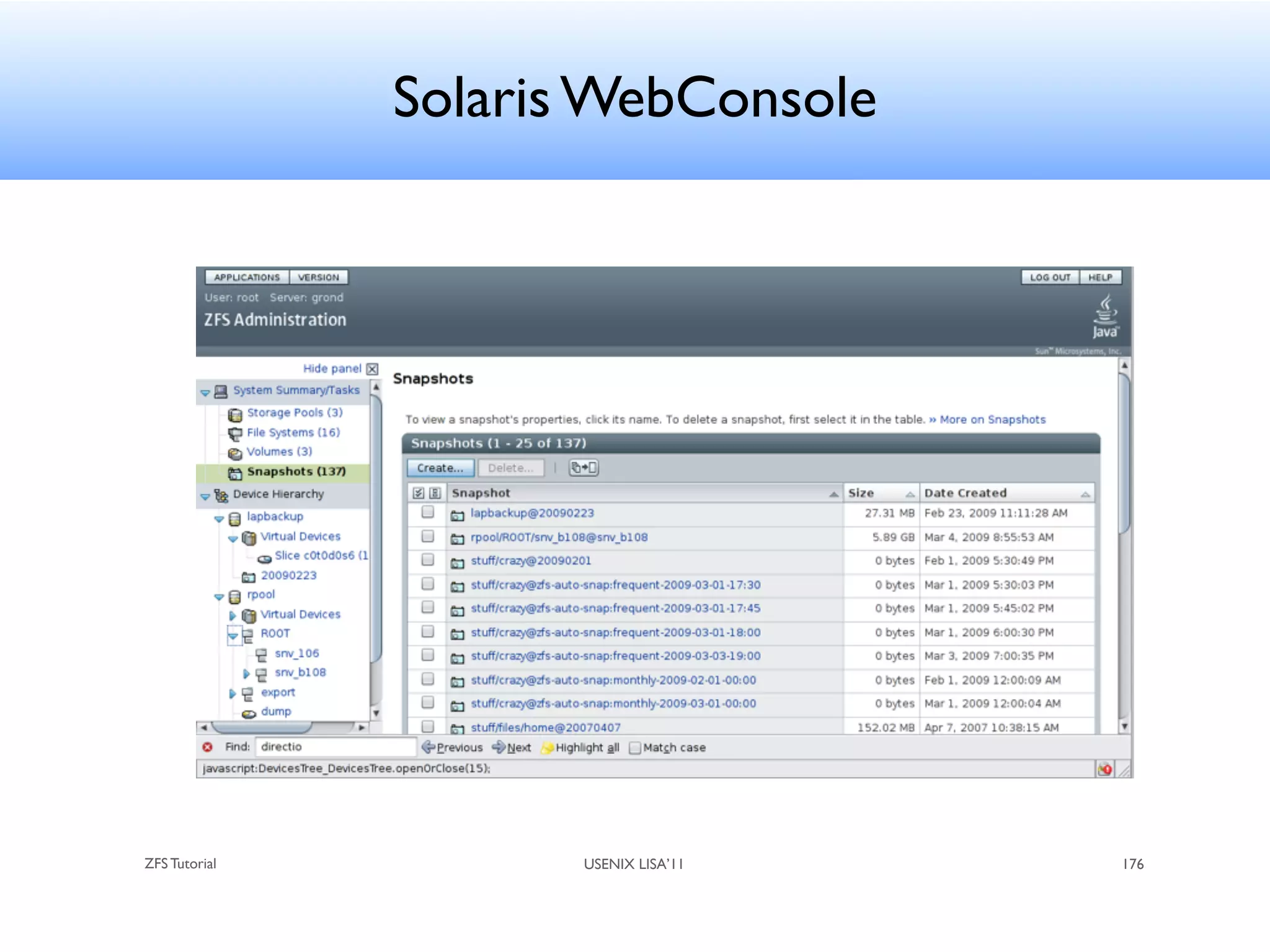
Task: Click the main content scroll-down arrow
Action: pos(1124,726)
